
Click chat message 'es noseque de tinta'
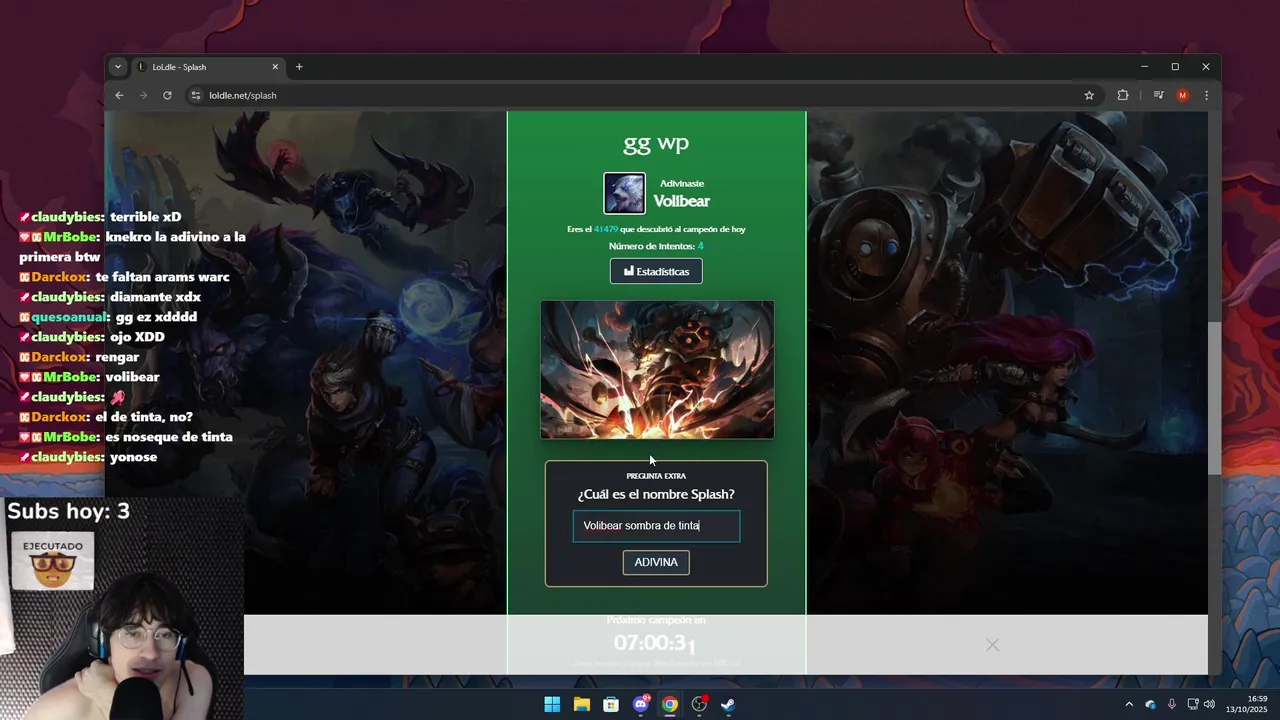pos(169,437)
